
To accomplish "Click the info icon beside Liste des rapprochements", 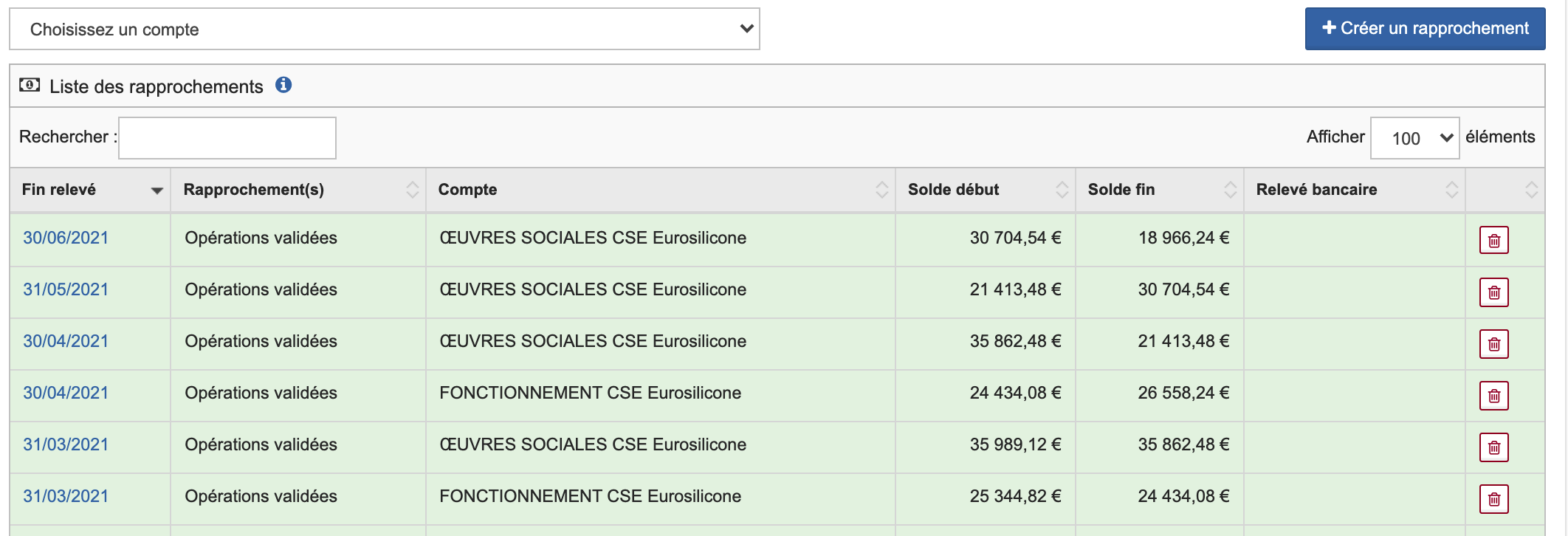I will pos(283,86).
